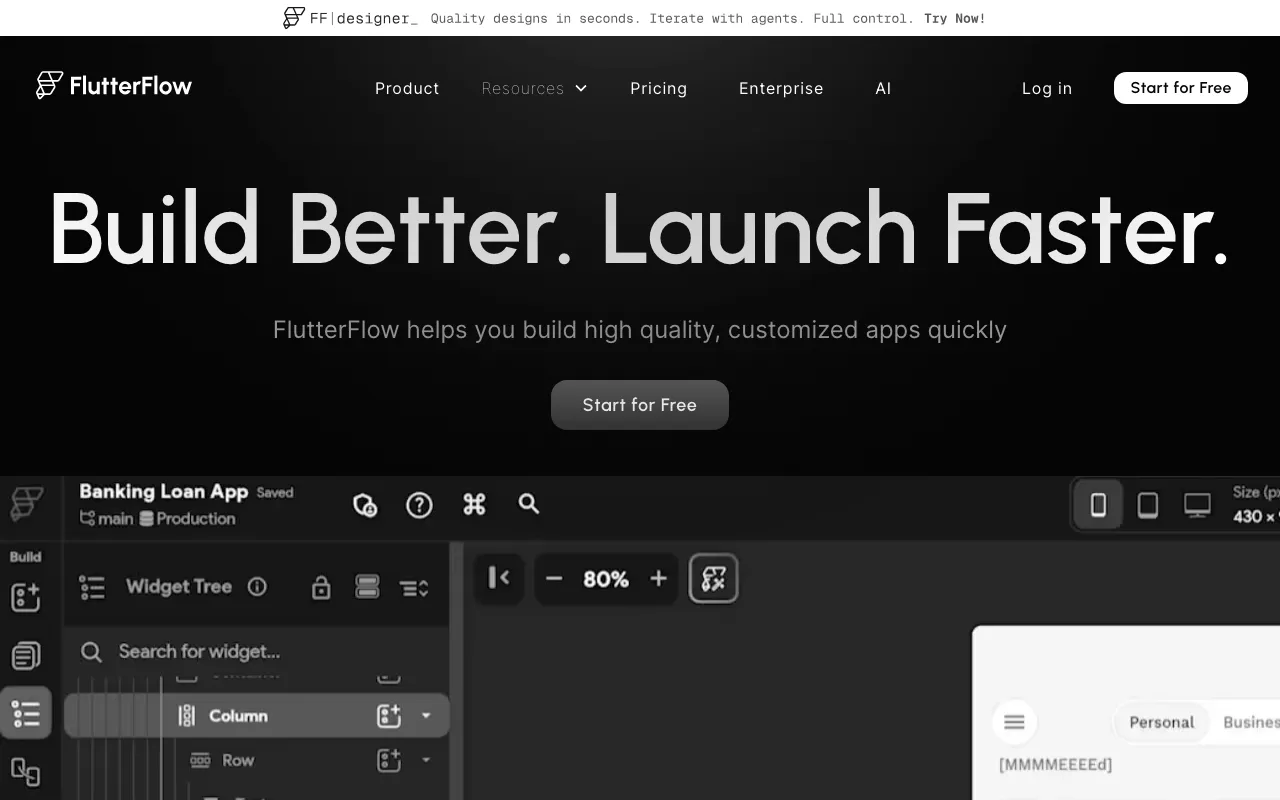Click the Saved status text
This screenshot has width=1280, height=800.
[x=275, y=492]
